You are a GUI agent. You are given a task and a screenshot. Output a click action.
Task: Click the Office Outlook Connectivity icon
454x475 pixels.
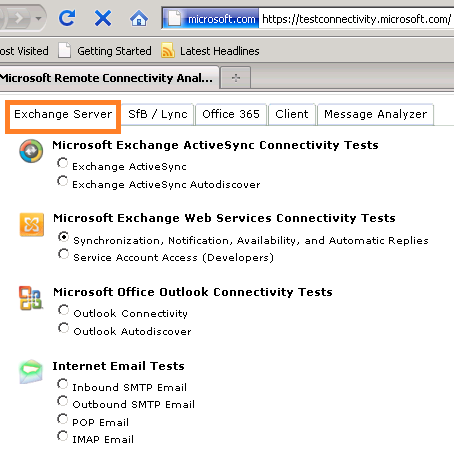31,298
